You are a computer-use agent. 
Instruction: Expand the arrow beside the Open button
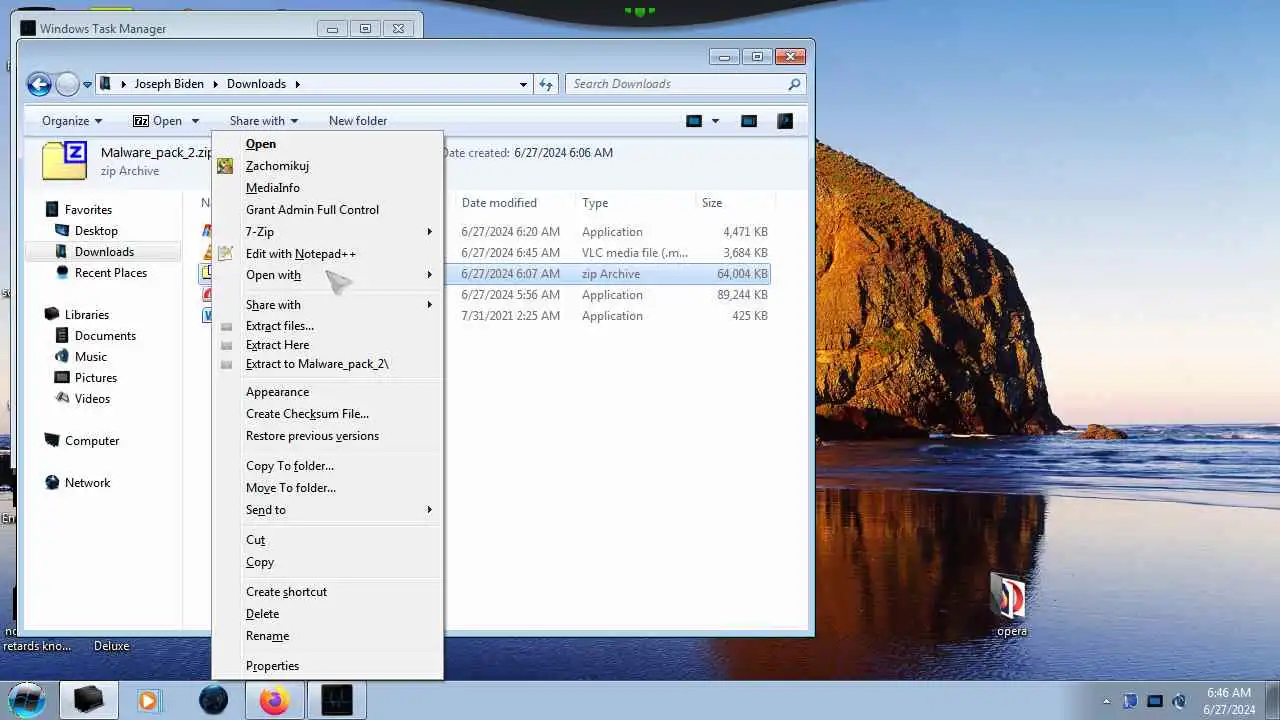coord(195,121)
